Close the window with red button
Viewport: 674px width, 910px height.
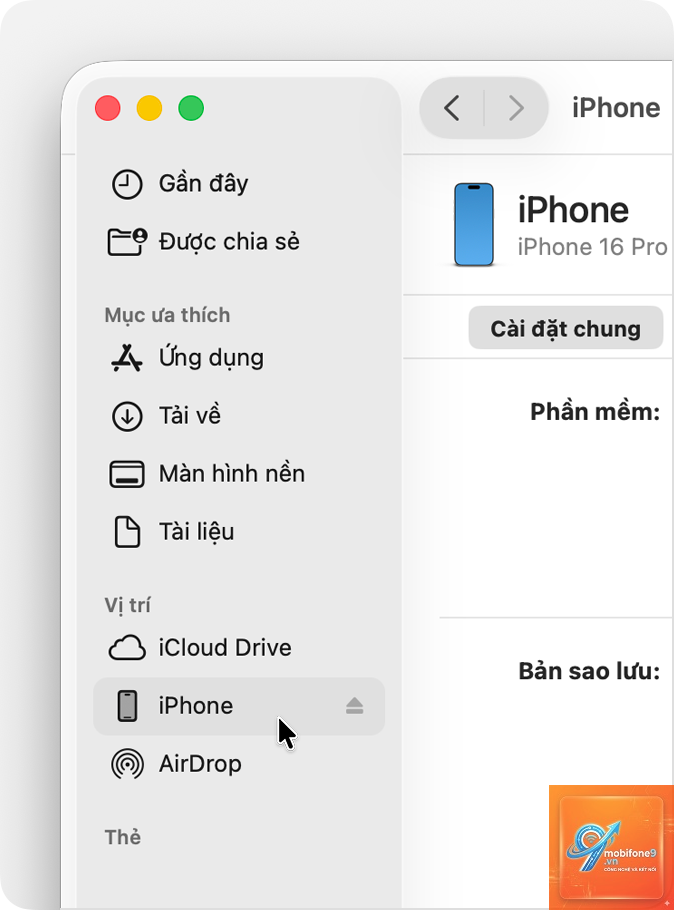coord(108,109)
